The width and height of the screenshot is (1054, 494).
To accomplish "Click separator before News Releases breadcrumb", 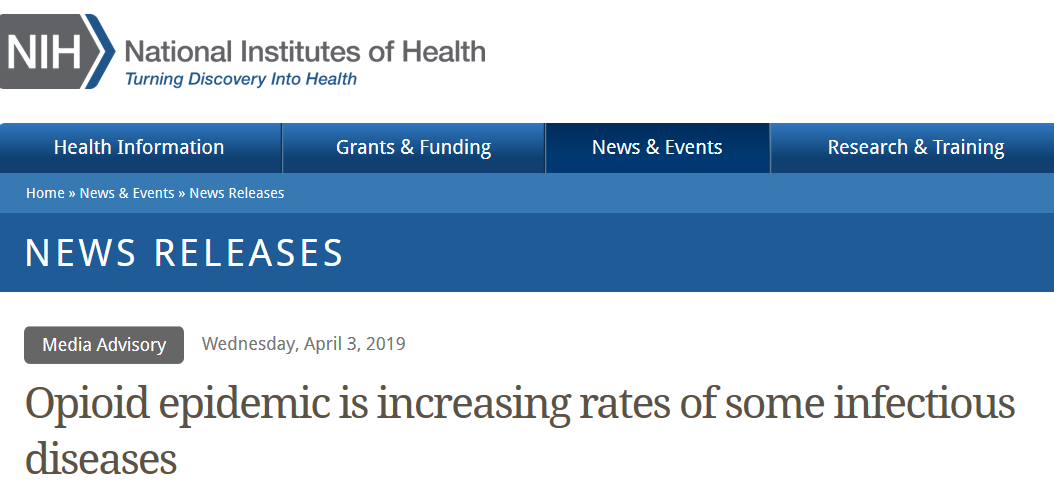I will [182, 193].
